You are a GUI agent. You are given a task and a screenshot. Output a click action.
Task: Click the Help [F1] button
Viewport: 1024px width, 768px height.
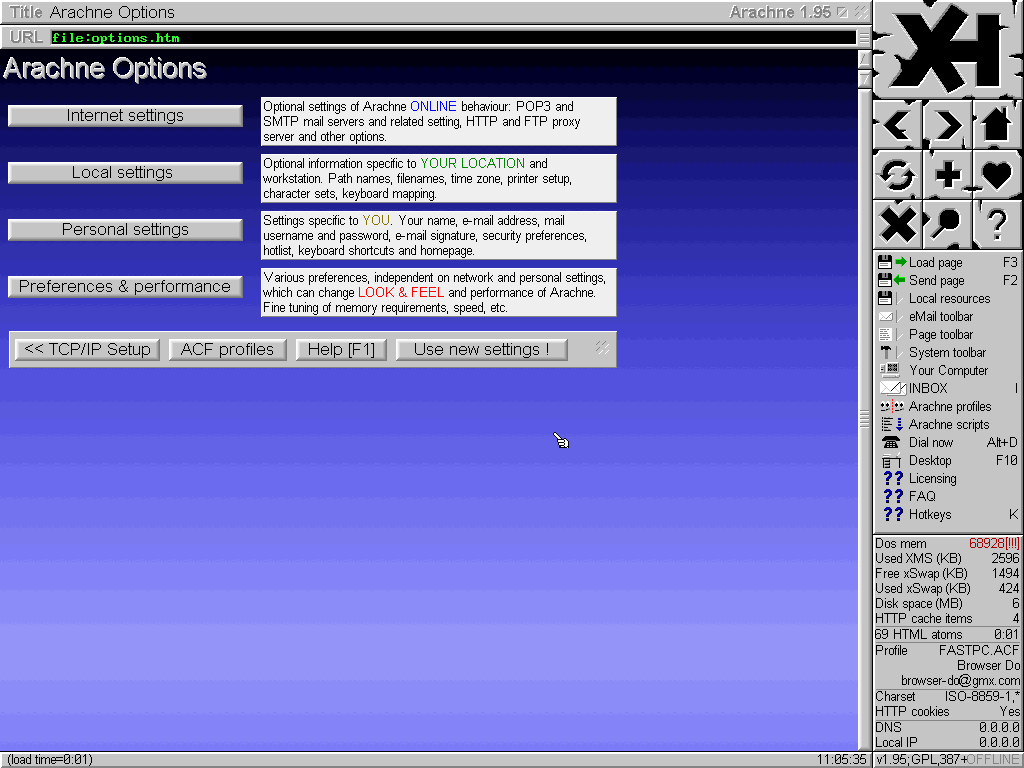(x=341, y=349)
